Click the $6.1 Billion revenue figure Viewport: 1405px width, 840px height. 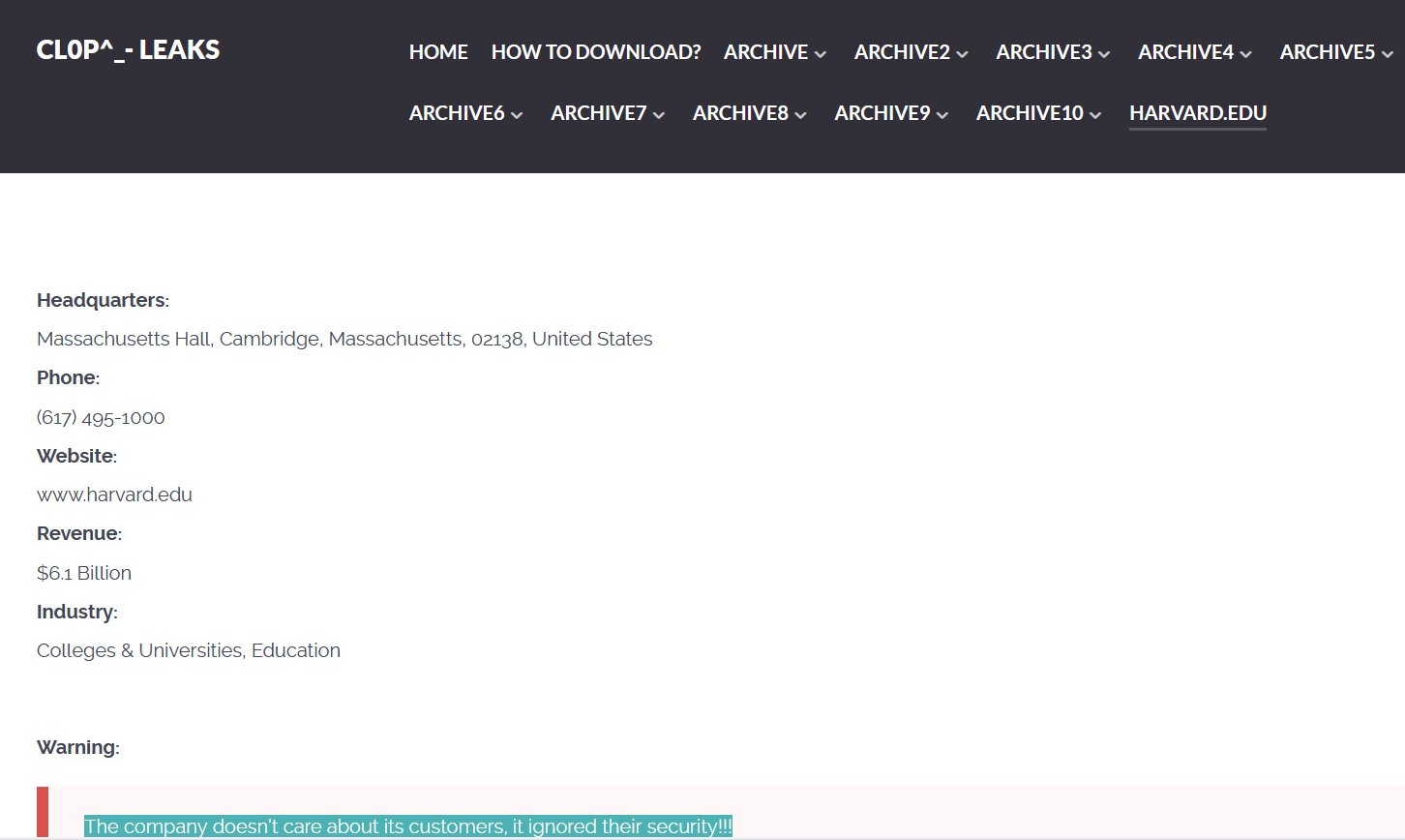(x=84, y=573)
